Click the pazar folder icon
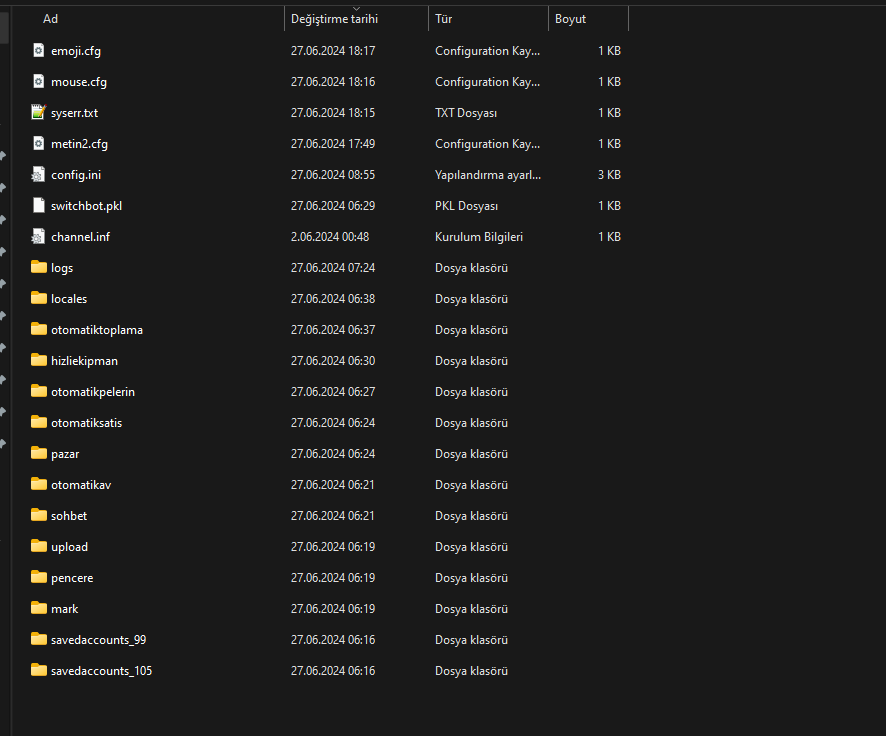The image size is (886, 736). tap(38, 454)
